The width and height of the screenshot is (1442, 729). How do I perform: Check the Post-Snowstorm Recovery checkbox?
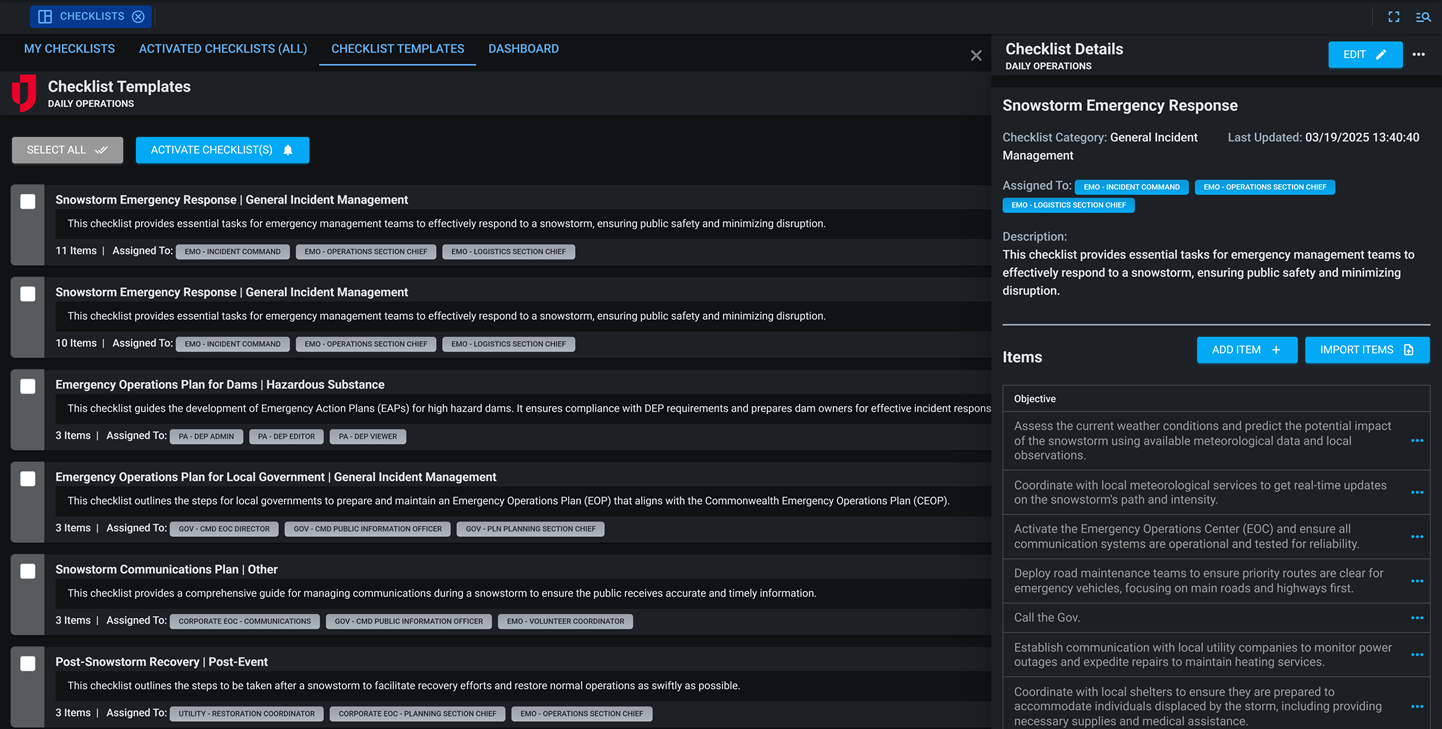click(27, 662)
